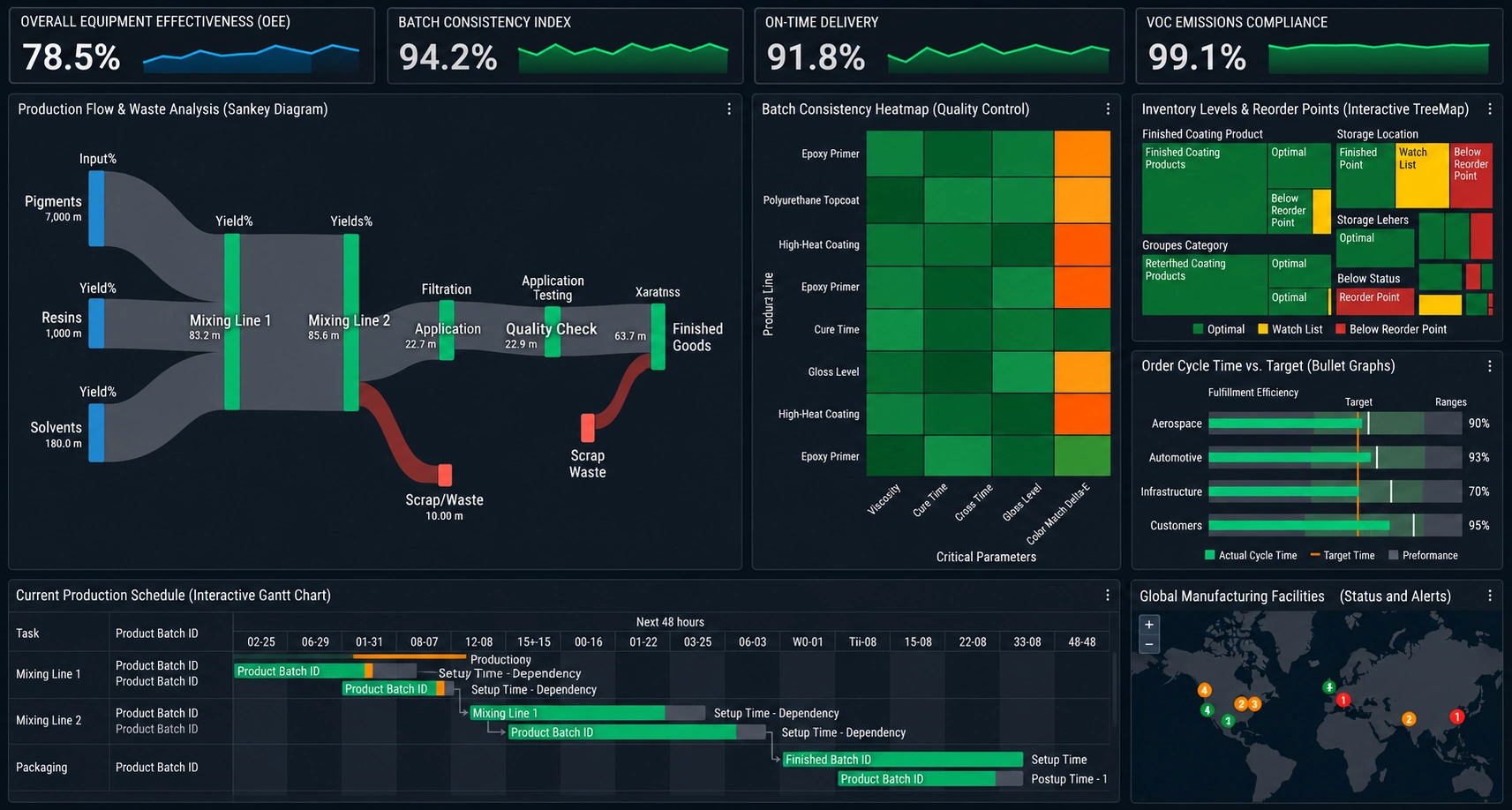Open the Global Manufacturing Facilities options menu
Screen dimensions: 1512x810
pyautogui.click(x=1490, y=596)
